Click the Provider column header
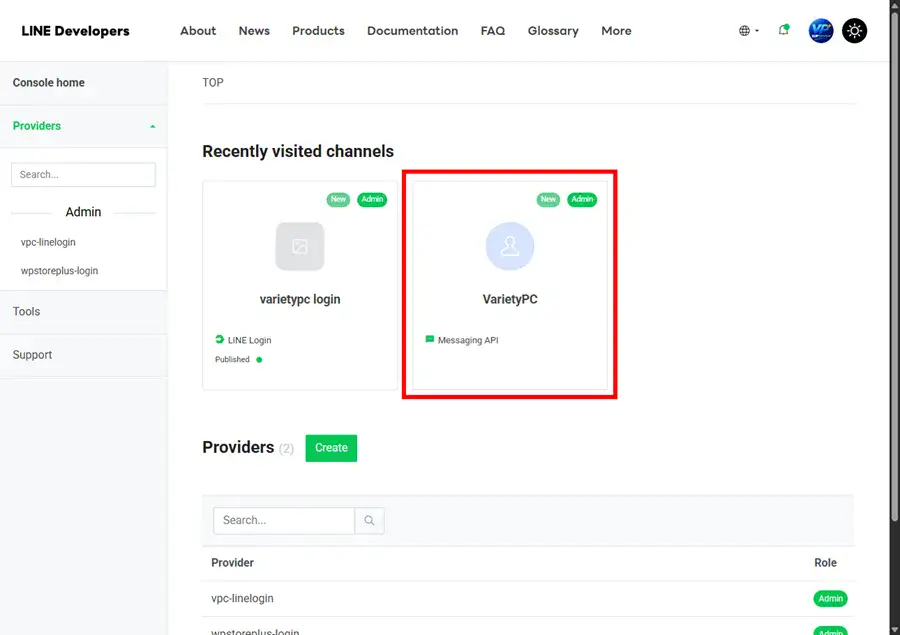The height and width of the screenshot is (635, 900). [232, 563]
